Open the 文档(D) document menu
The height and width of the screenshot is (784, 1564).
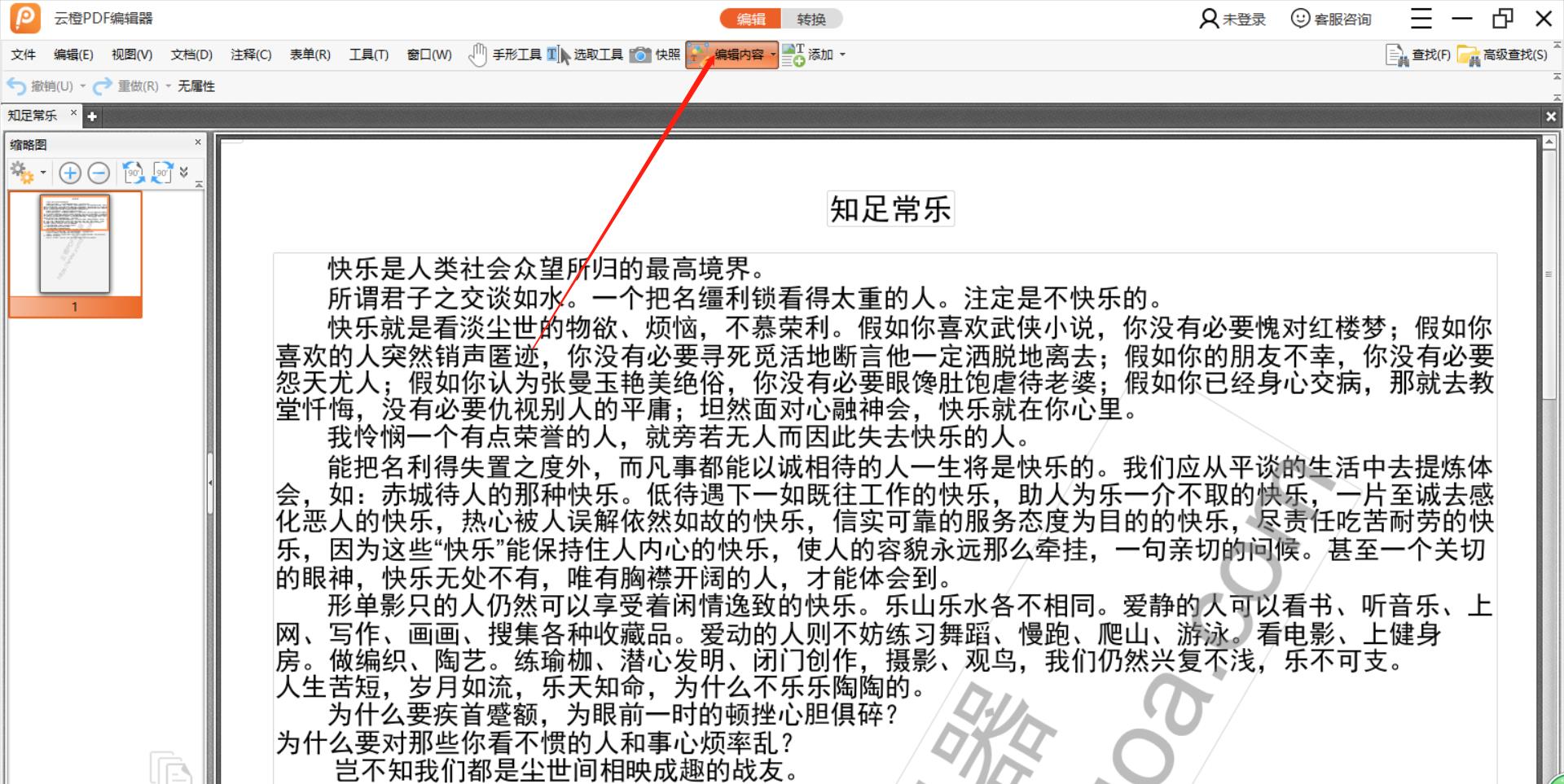click(191, 55)
